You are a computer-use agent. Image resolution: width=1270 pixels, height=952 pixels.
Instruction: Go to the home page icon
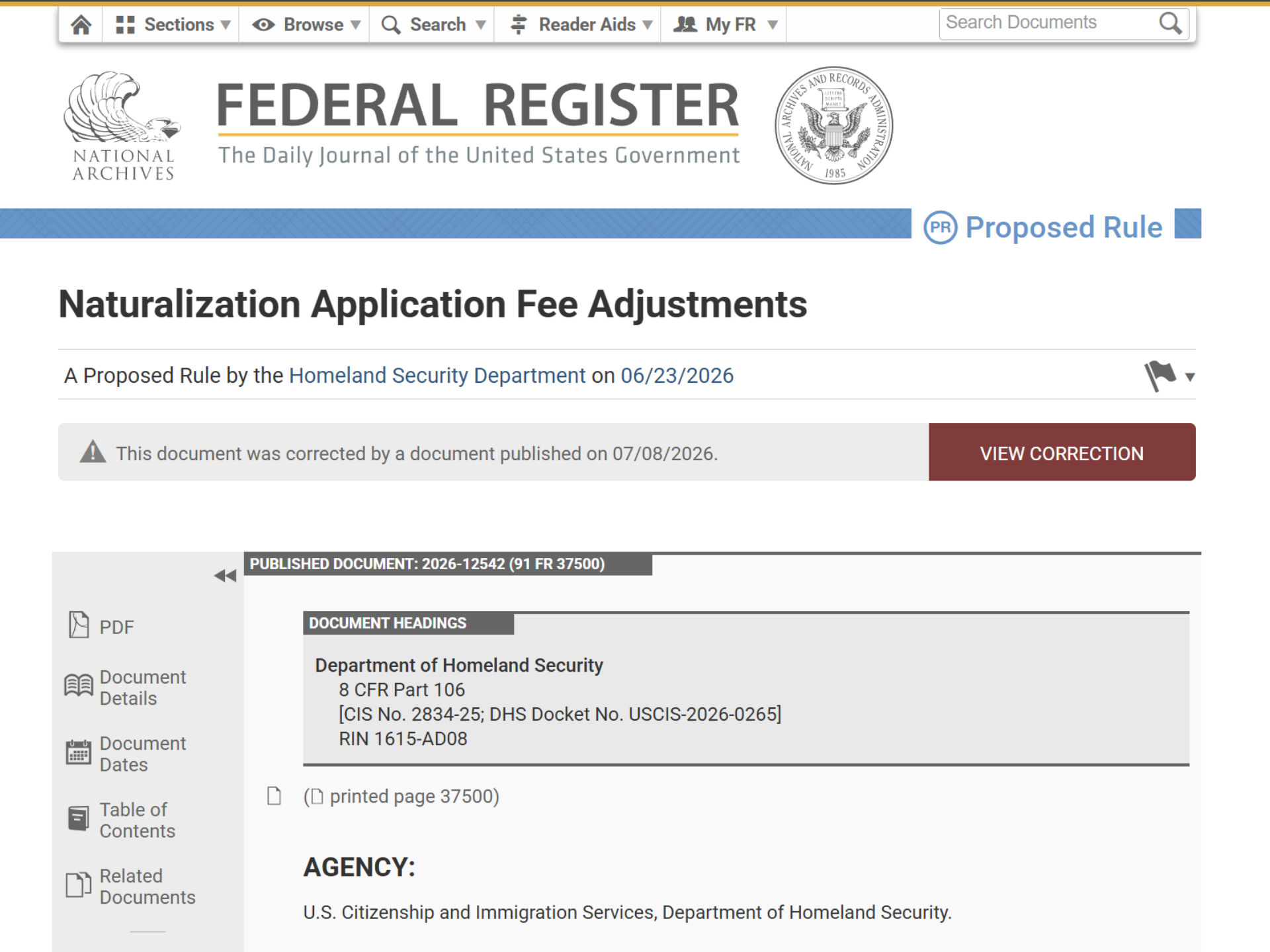coord(81,24)
